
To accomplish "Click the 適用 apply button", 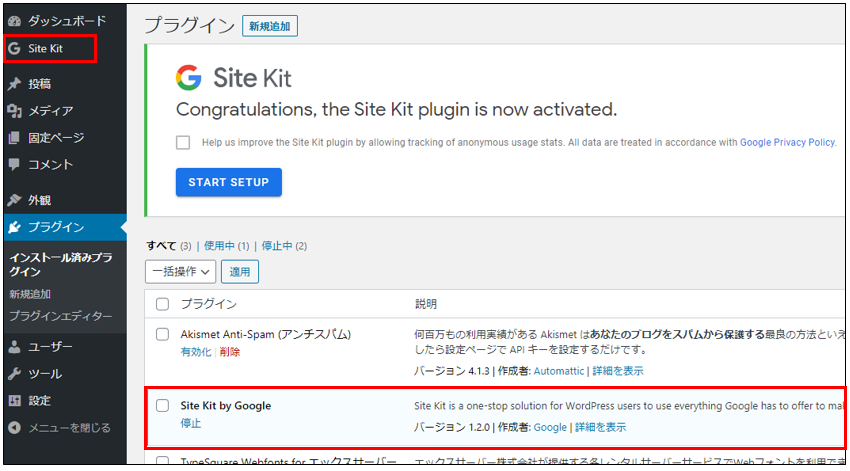I will 240,272.
